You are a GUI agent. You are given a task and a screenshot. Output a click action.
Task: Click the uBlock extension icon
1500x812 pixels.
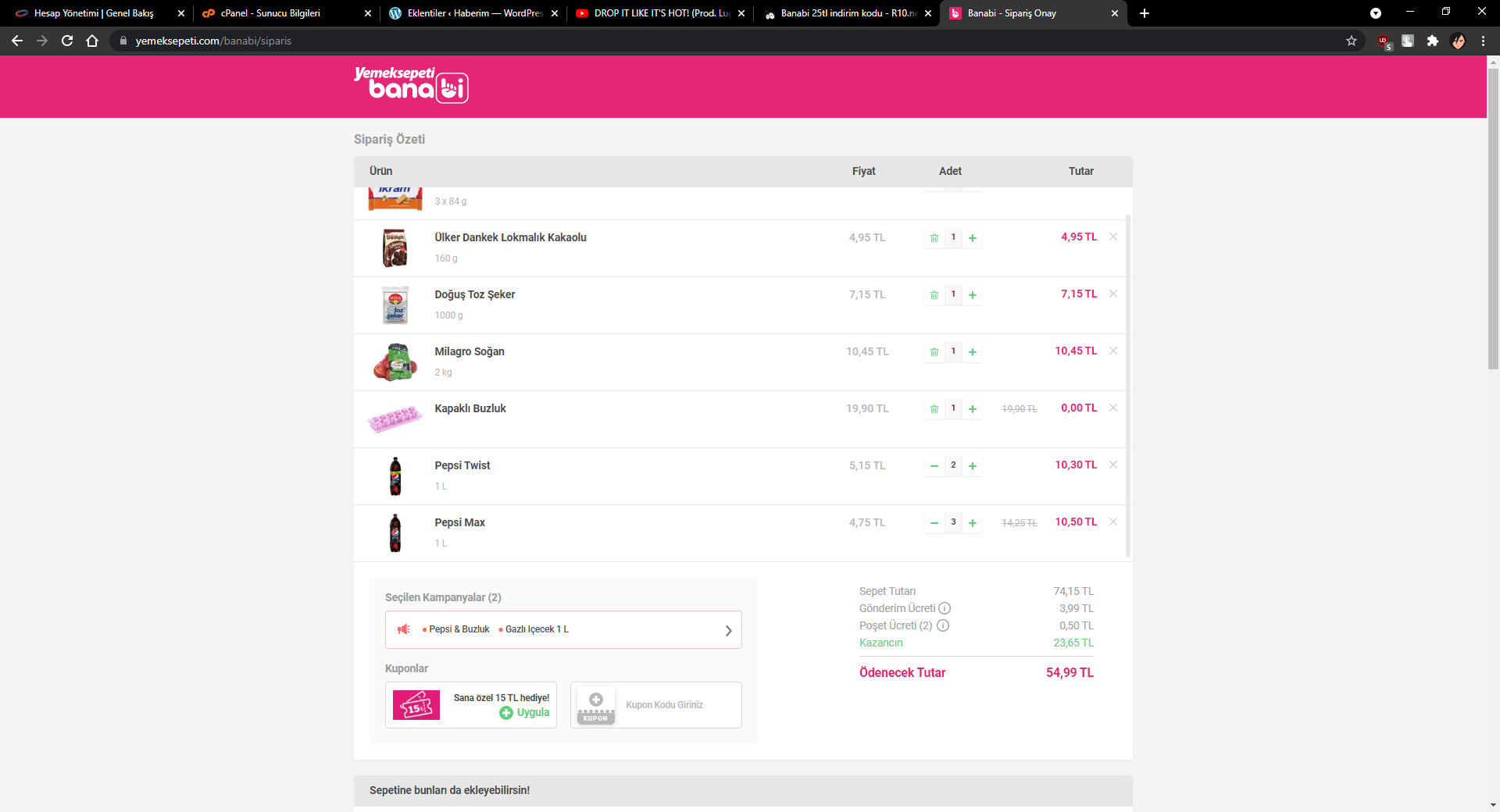[1384, 41]
